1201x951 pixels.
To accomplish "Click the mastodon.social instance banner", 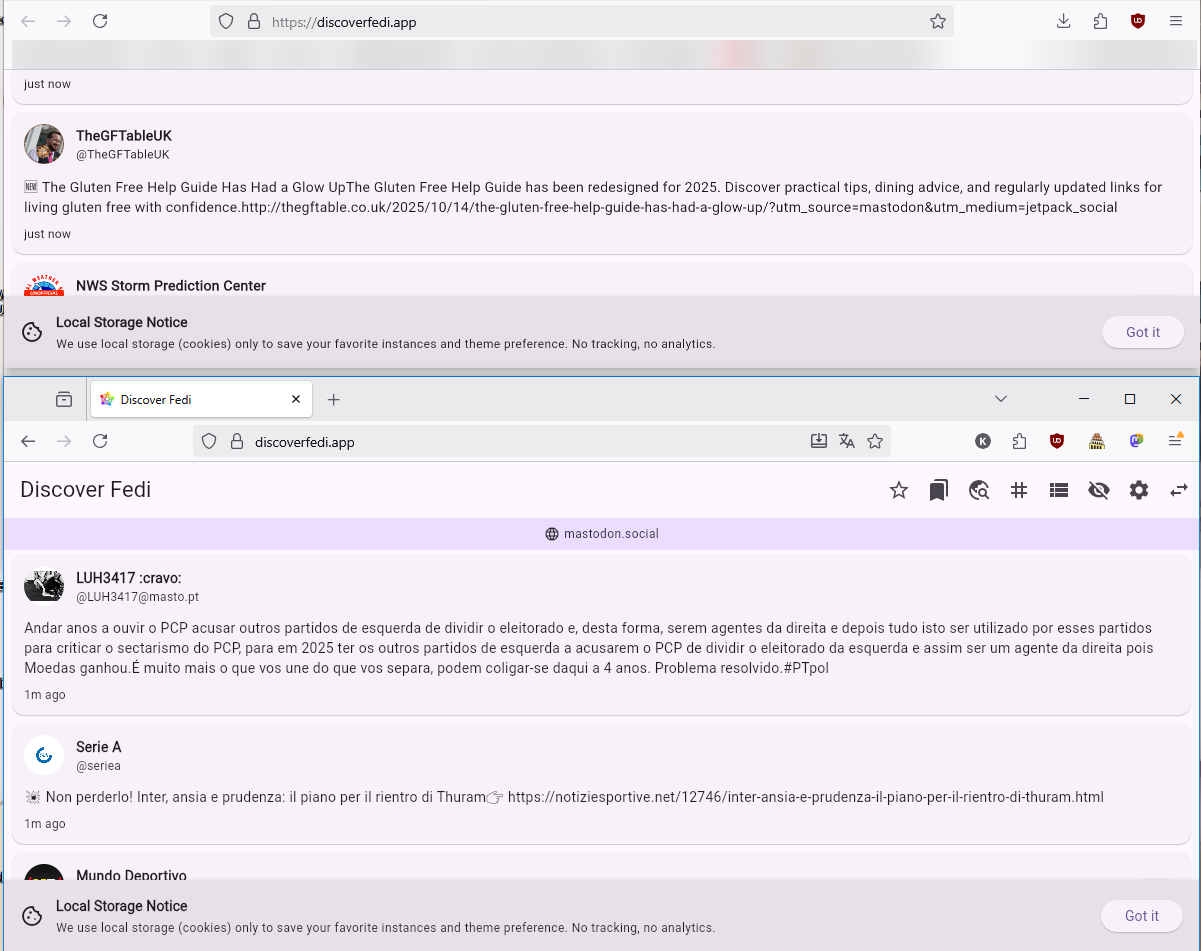I will coord(602,534).
